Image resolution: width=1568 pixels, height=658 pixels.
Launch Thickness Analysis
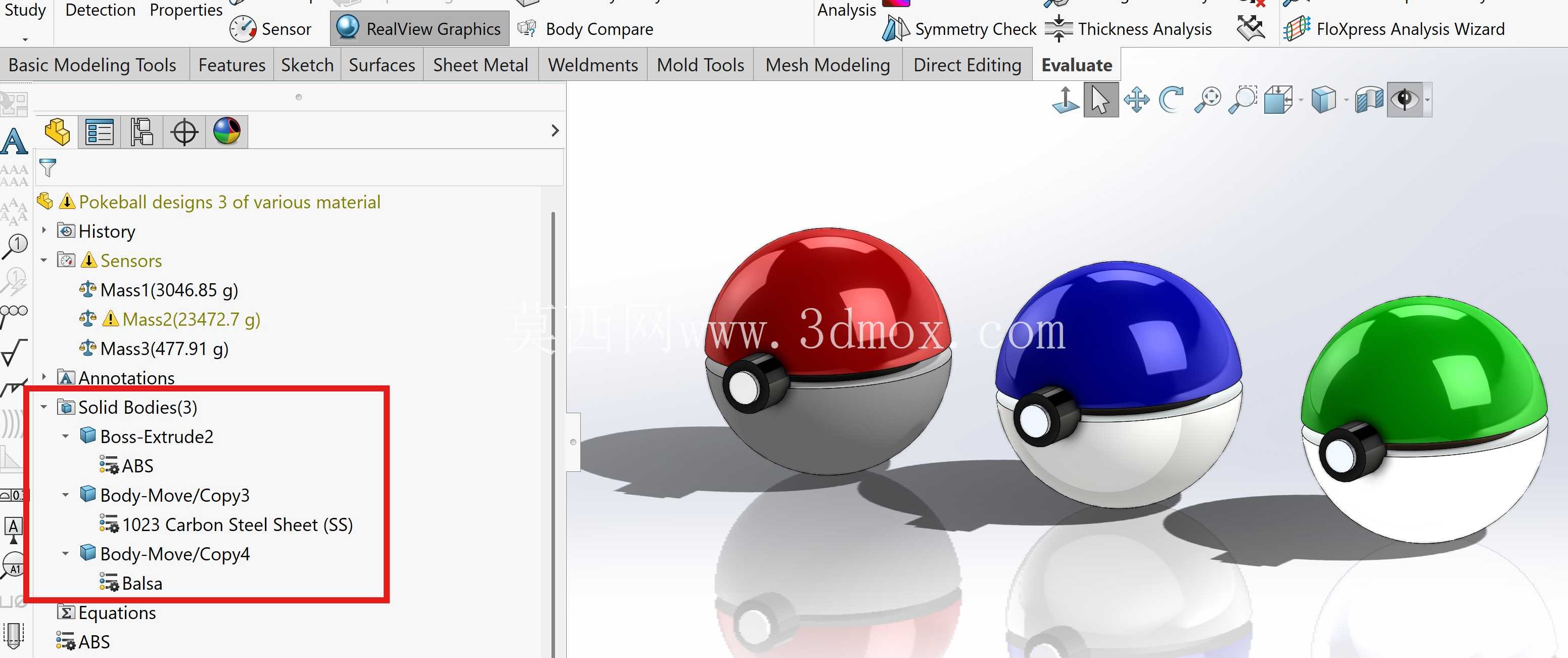click(x=1129, y=29)
